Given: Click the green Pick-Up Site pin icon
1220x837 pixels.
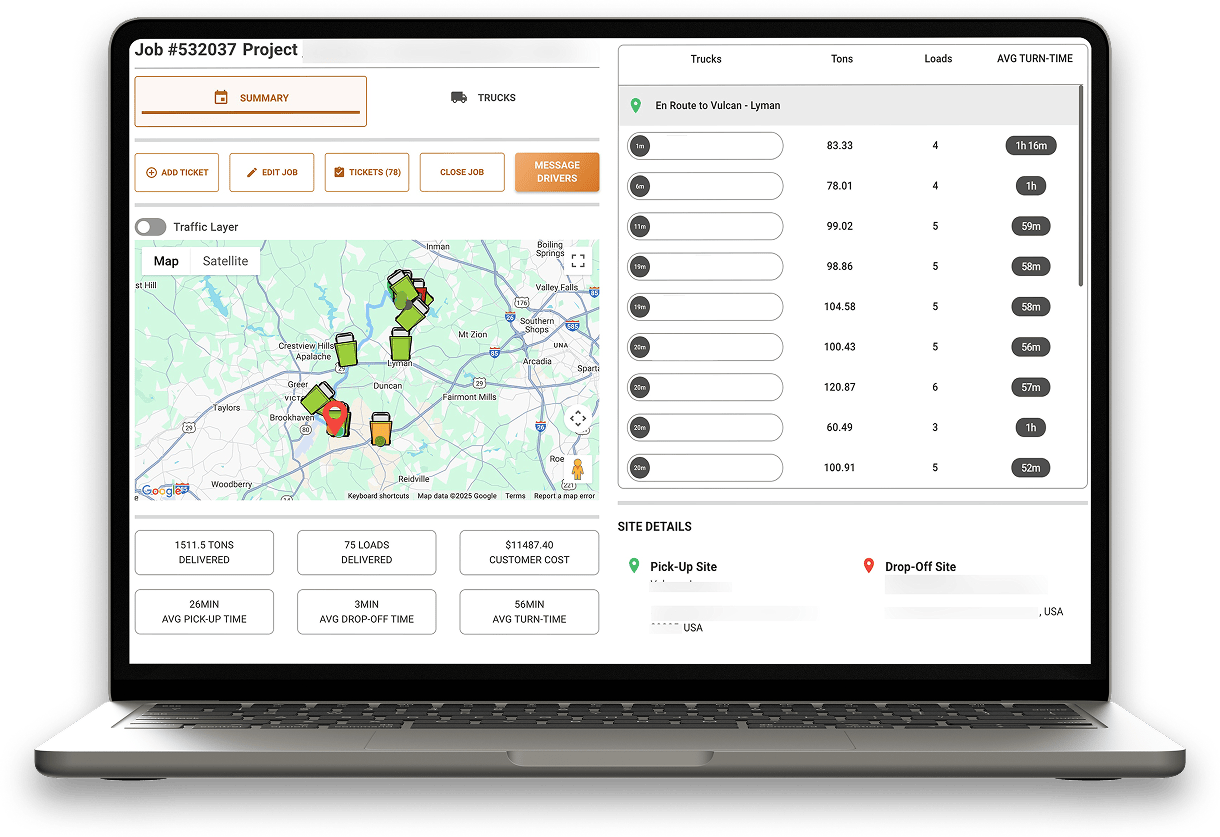Looking at the screenshot, I should [x=636, y=565].
